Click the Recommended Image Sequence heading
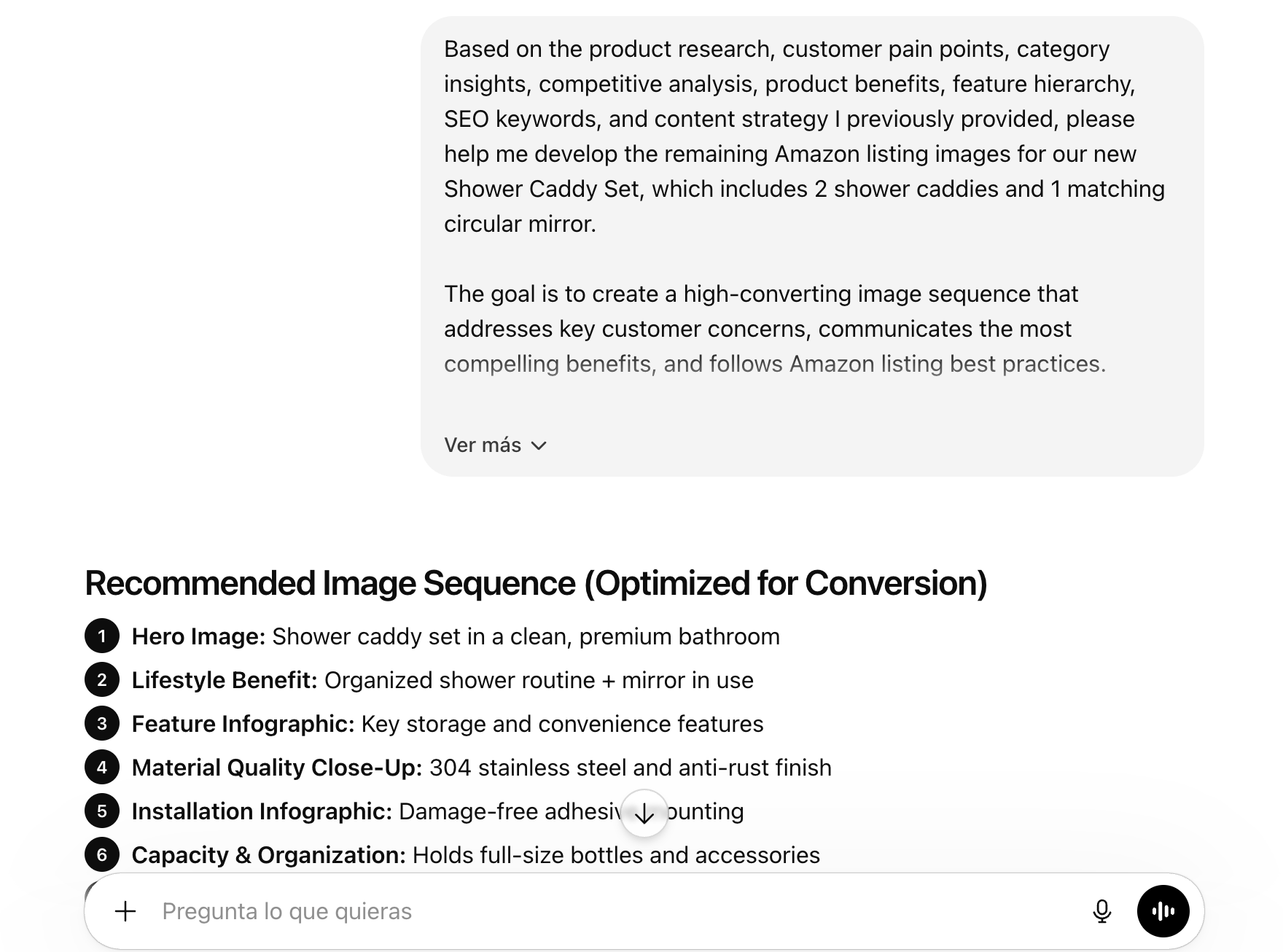1283x952 pixels. pos(536,583)
